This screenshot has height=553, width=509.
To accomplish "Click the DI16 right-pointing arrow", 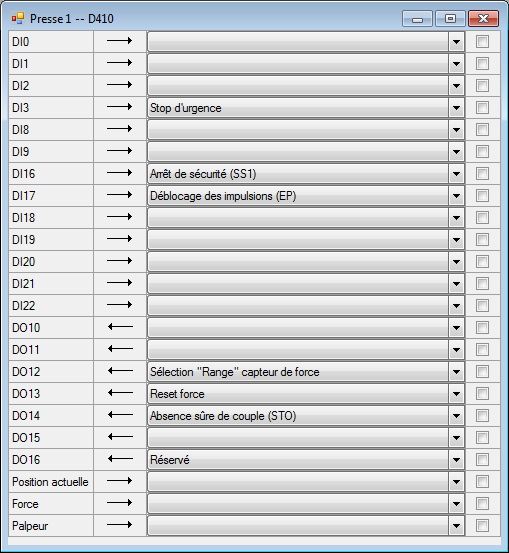I will (120, 173).
